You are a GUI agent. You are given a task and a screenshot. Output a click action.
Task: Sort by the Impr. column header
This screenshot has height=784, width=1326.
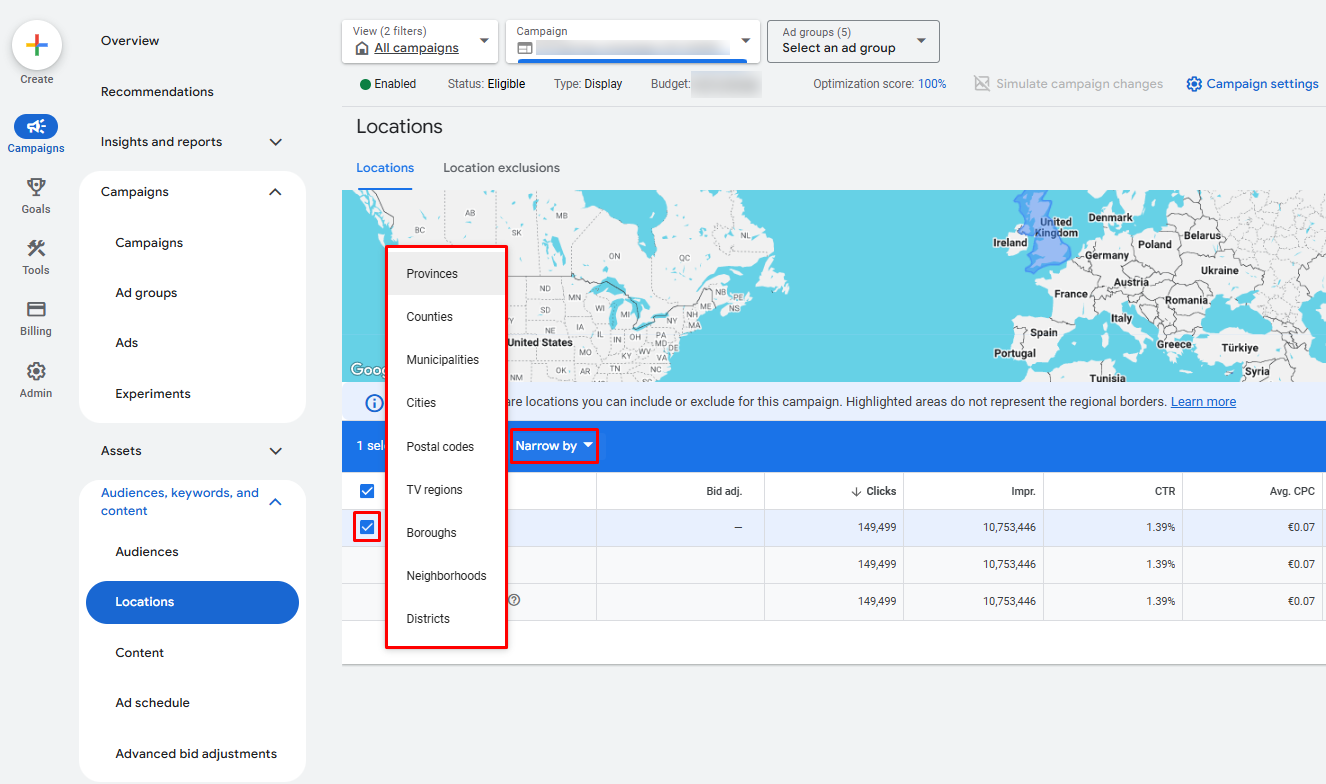[1023, 491]
